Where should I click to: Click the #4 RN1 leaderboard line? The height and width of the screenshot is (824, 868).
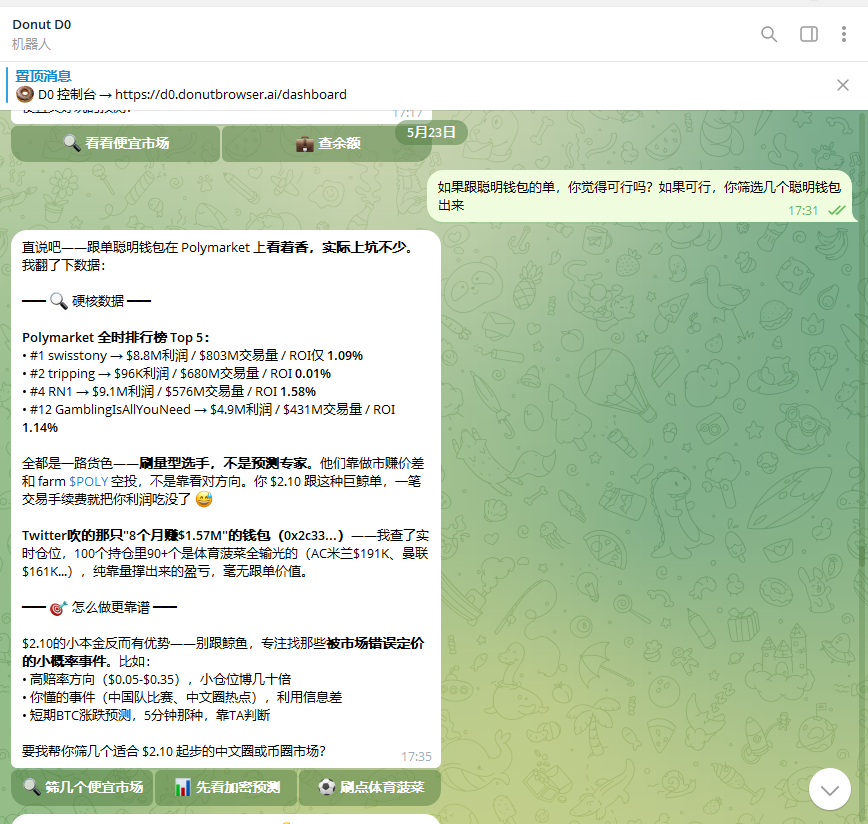coord(169,392)
